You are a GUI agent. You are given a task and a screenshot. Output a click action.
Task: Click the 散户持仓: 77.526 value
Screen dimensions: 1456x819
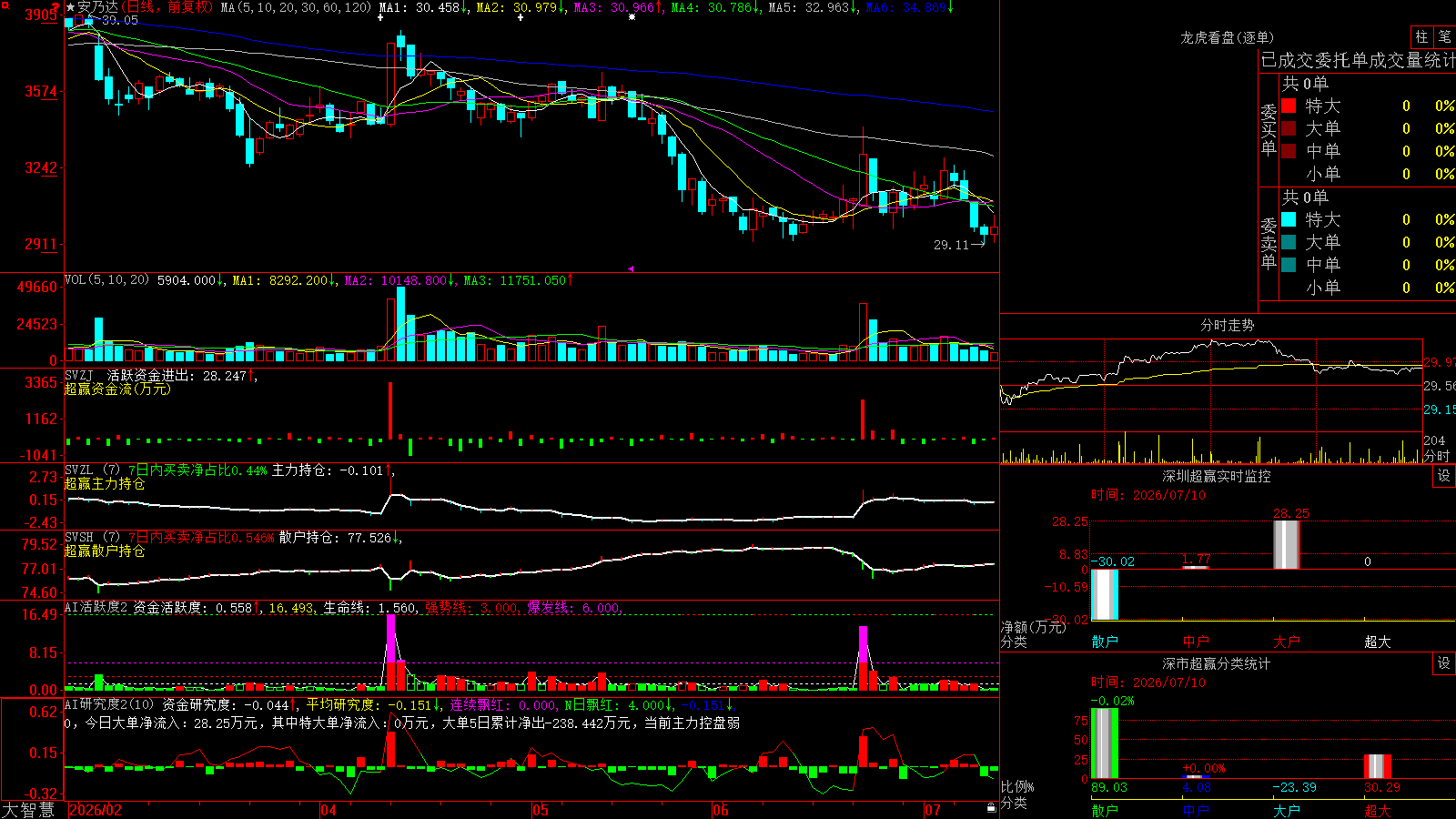coord(335,537)
